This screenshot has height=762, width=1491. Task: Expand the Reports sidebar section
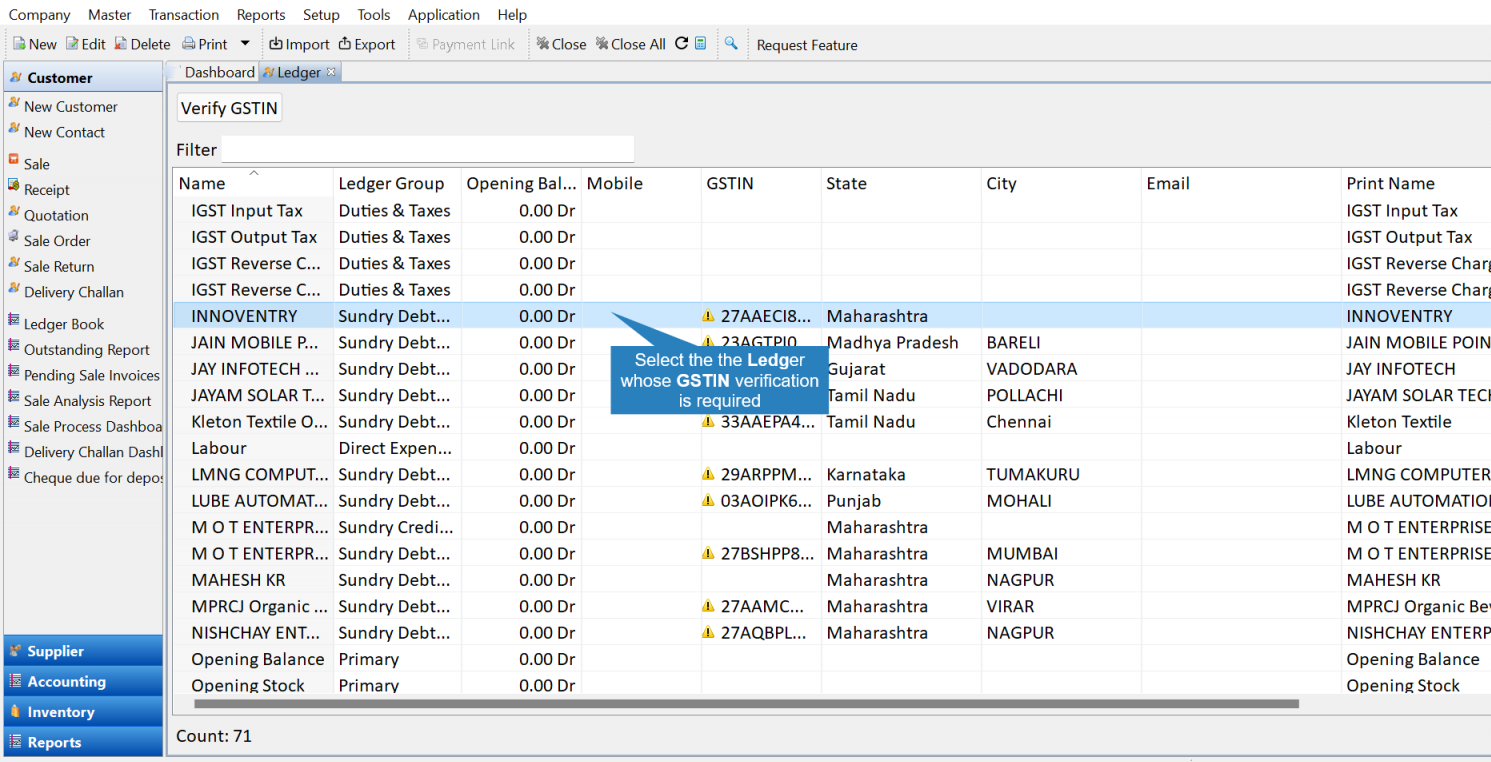click(83, 742)
